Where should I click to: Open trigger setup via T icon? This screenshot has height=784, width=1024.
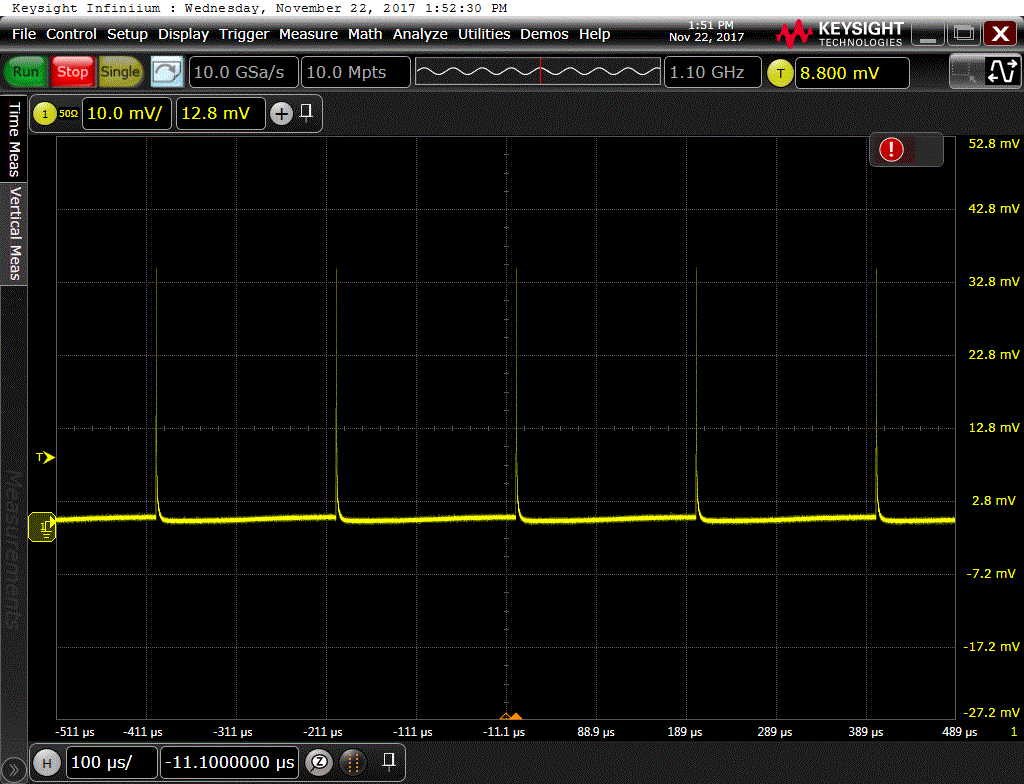pyautogui.click(x=779, y=73)
